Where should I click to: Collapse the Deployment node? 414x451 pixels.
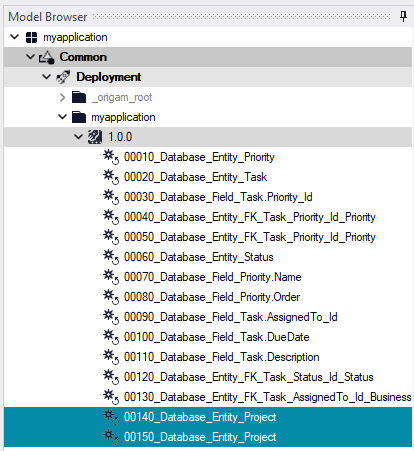(x=46, y=77)
